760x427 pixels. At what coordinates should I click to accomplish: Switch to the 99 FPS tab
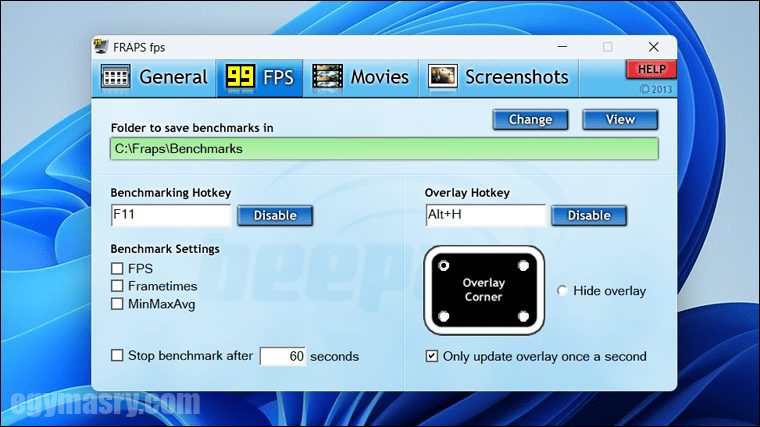click(260, 78)
